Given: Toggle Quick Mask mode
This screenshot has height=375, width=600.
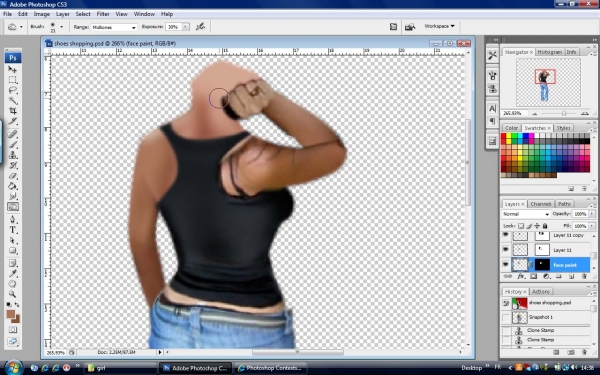Looking at the screenshot, I should 13,329.
